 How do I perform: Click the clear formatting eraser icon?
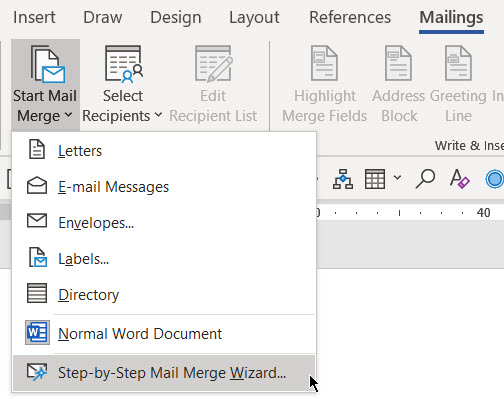(459, 179)
